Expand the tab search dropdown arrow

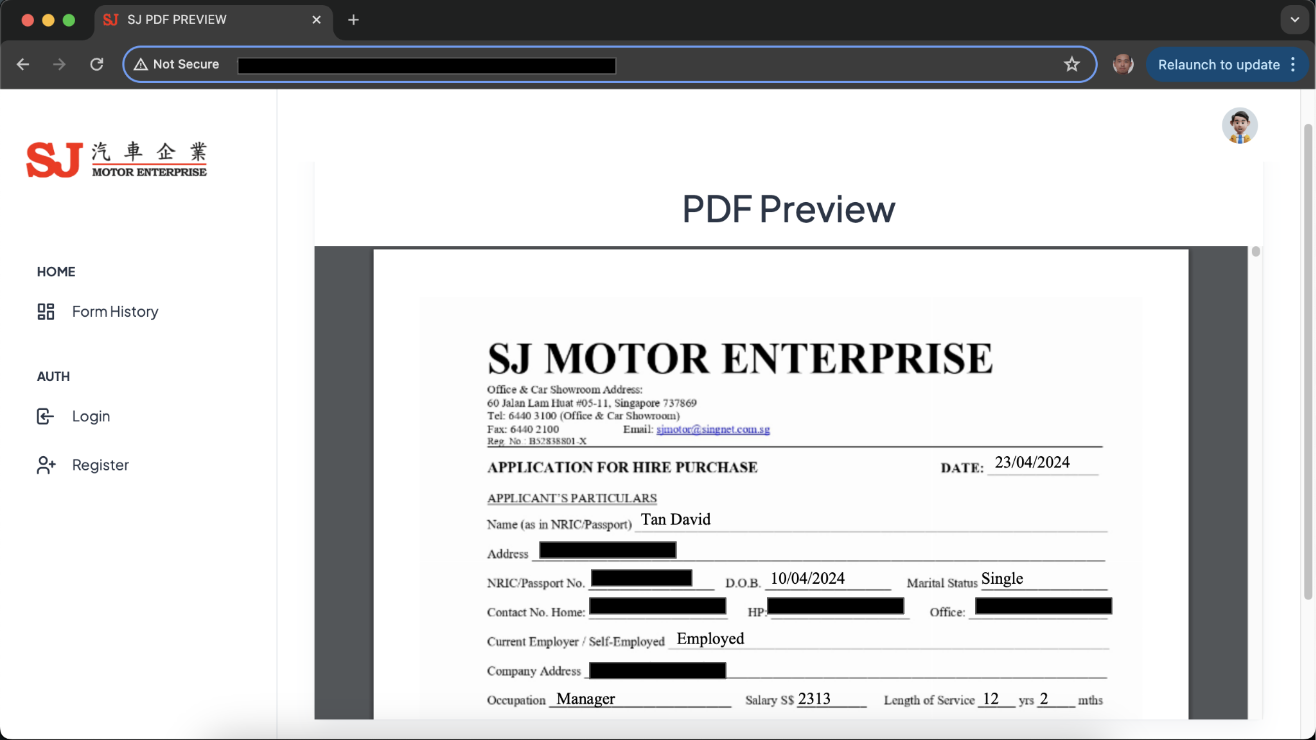pos(1295,20)
